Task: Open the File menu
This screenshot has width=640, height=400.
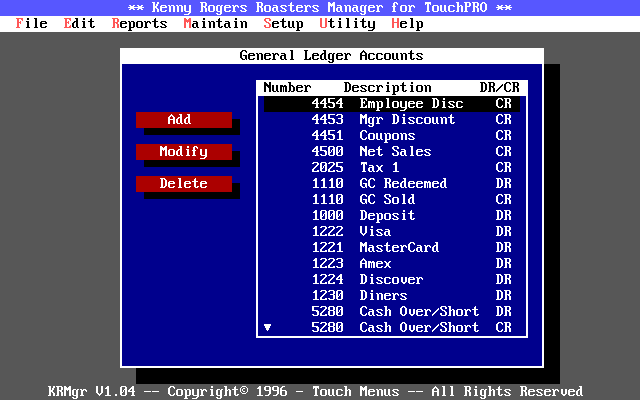Action: 31,24
